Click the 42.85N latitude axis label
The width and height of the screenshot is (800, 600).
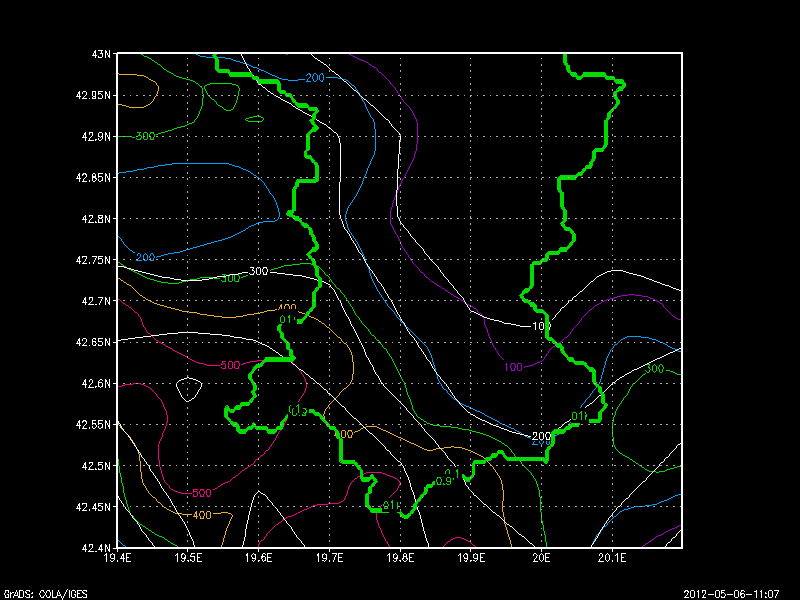(93, 178)
